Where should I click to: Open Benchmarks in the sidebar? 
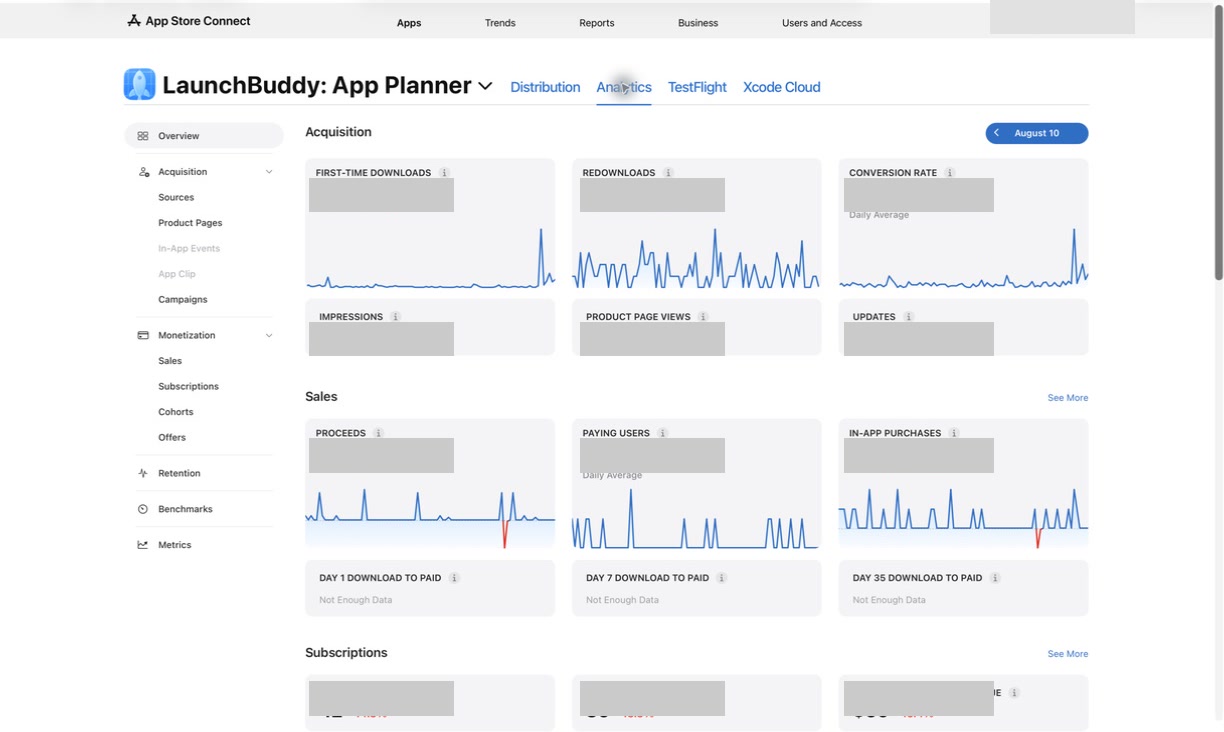click(x=185, y=510)
